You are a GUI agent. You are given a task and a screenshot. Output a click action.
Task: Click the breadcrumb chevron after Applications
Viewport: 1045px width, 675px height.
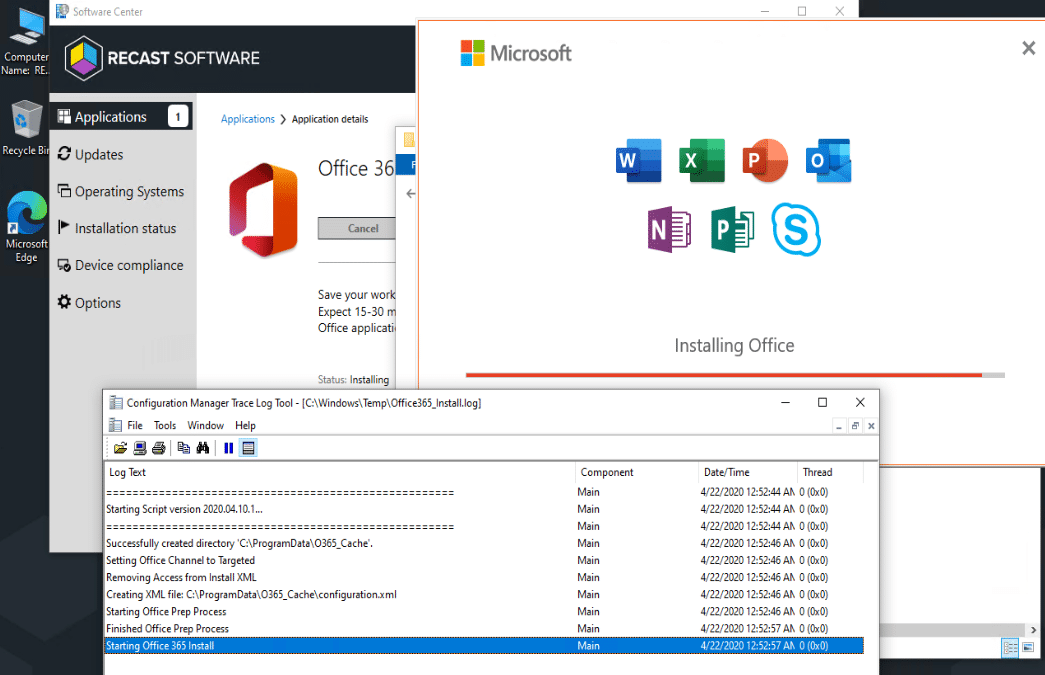284,118
